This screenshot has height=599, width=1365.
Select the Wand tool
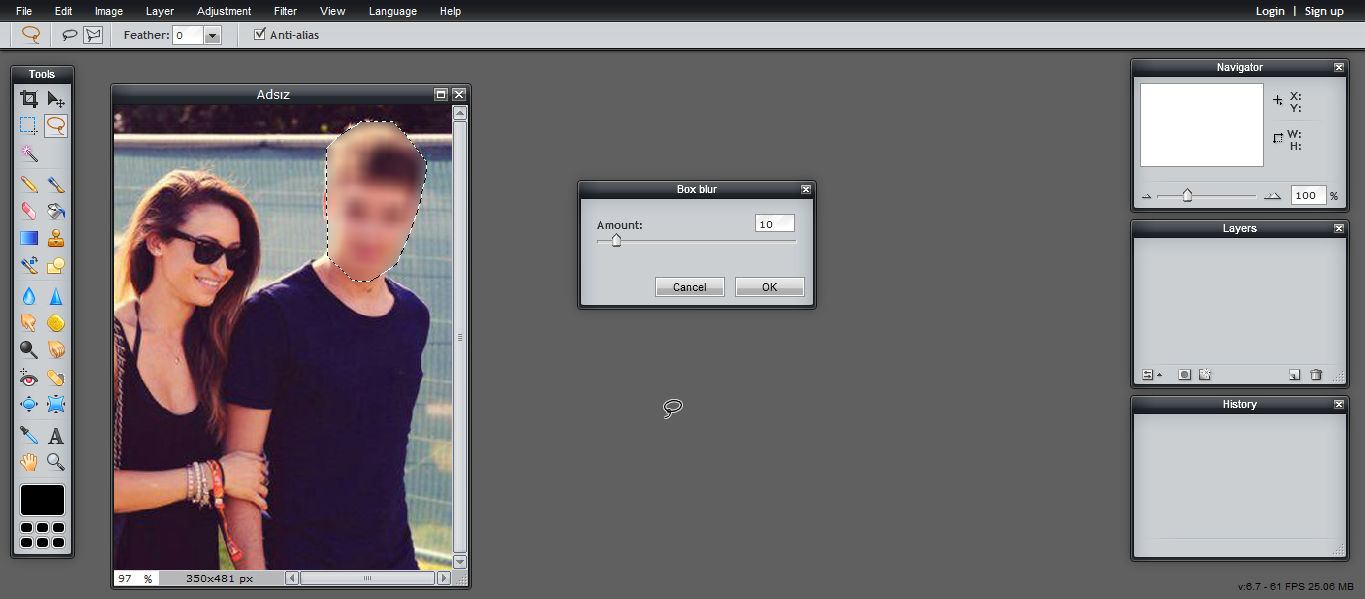(x=29, y=154)
